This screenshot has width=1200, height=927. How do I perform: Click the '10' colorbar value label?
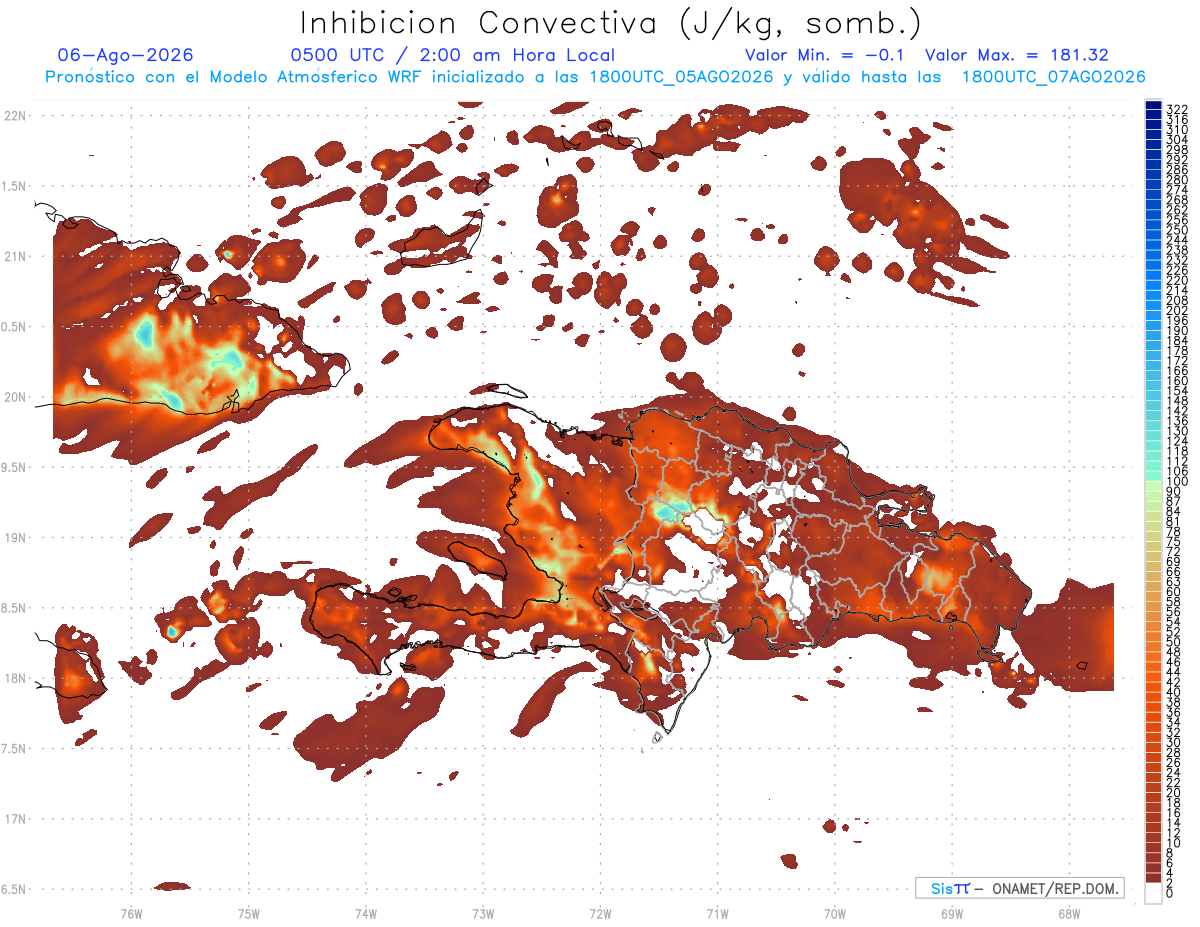1173,843
